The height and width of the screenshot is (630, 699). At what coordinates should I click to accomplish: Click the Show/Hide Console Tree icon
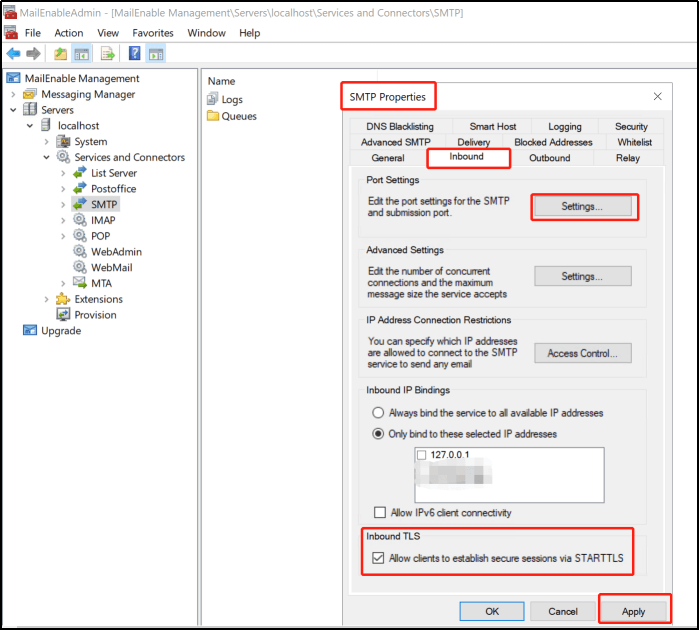pyautogui.click(x=82, y=54)
